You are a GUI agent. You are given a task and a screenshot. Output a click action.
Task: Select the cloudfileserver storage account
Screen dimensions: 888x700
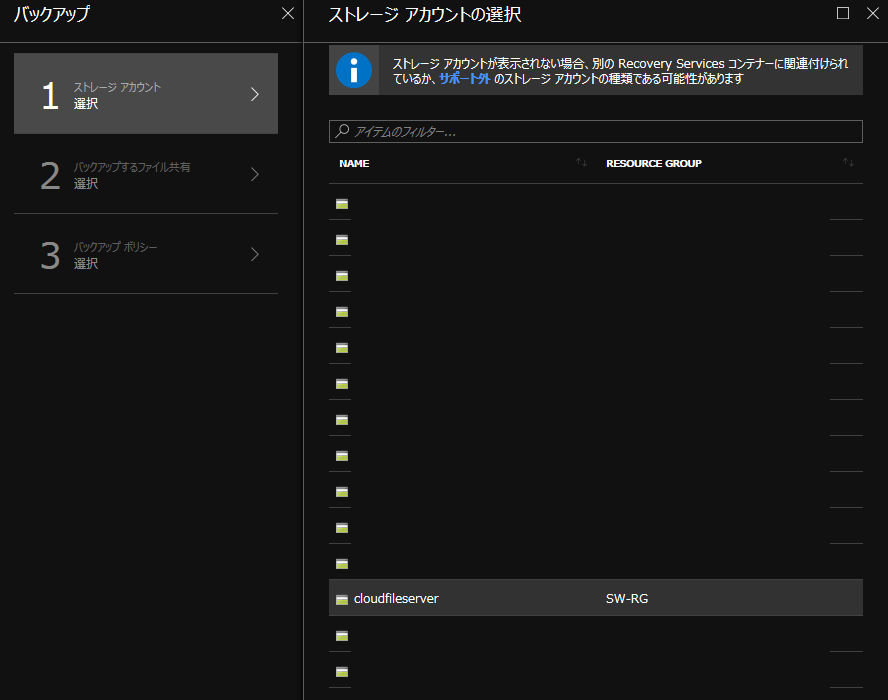click(396, 599)
